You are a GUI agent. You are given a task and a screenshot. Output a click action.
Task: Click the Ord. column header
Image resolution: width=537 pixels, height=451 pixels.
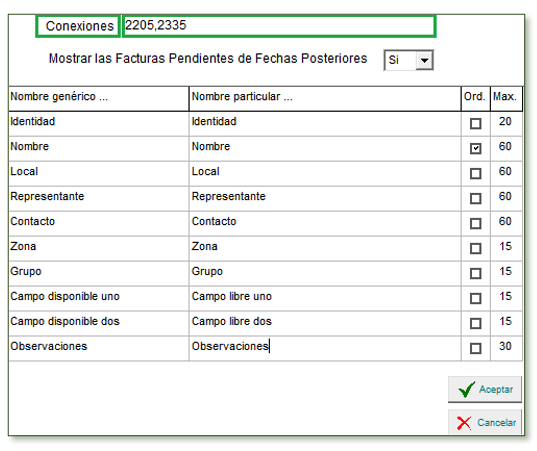475,98
